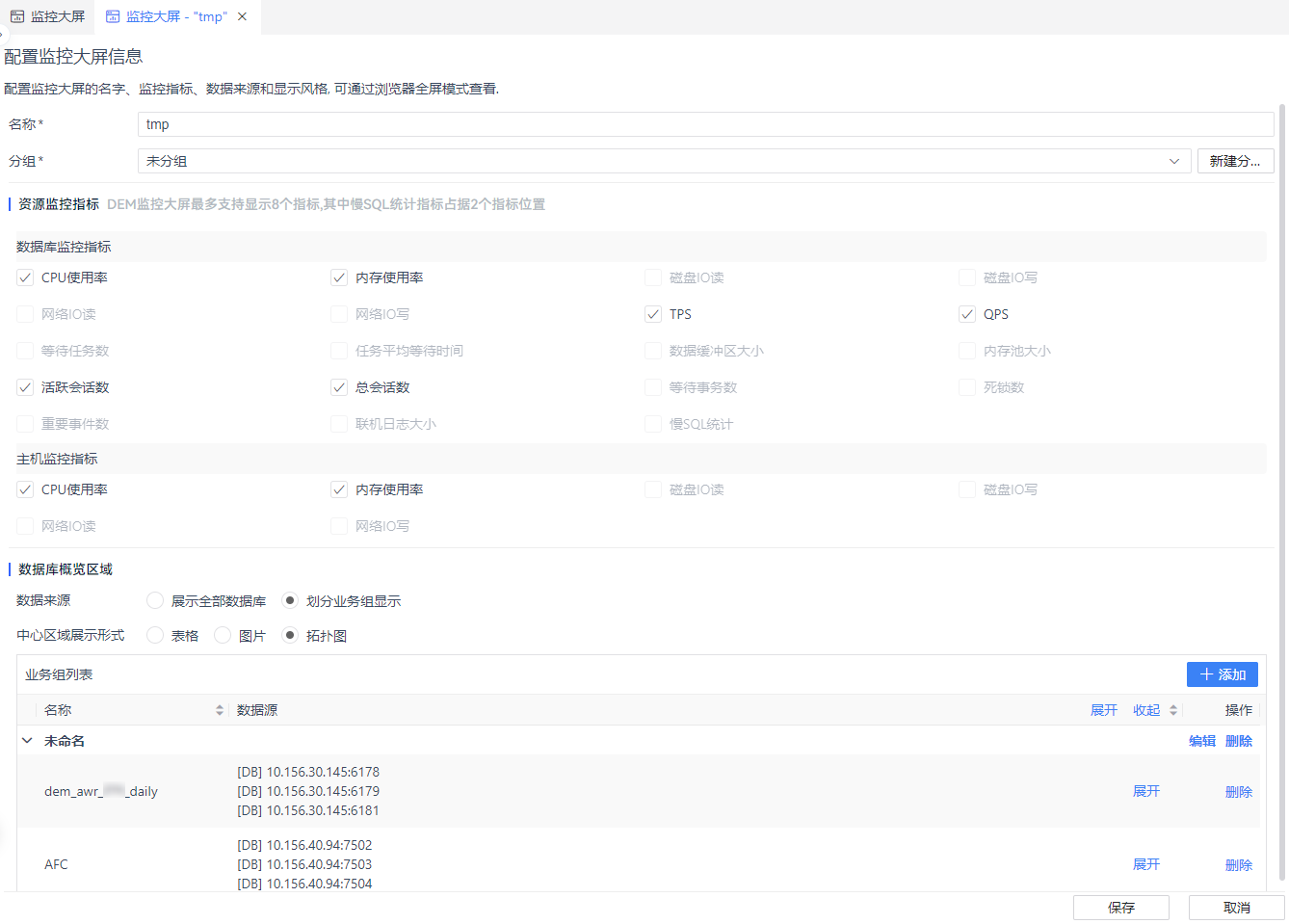
Task: Uncheck host CPU使用率 checkbox
Action: point(25,489)
